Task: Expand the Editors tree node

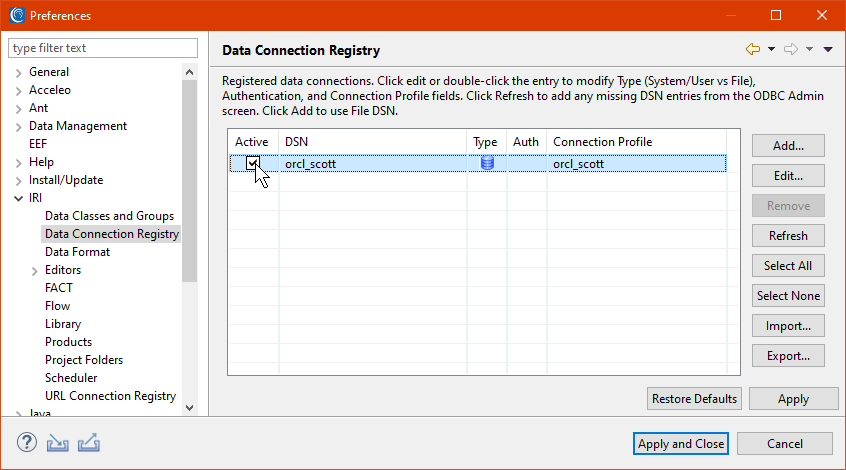Action: 35,271
